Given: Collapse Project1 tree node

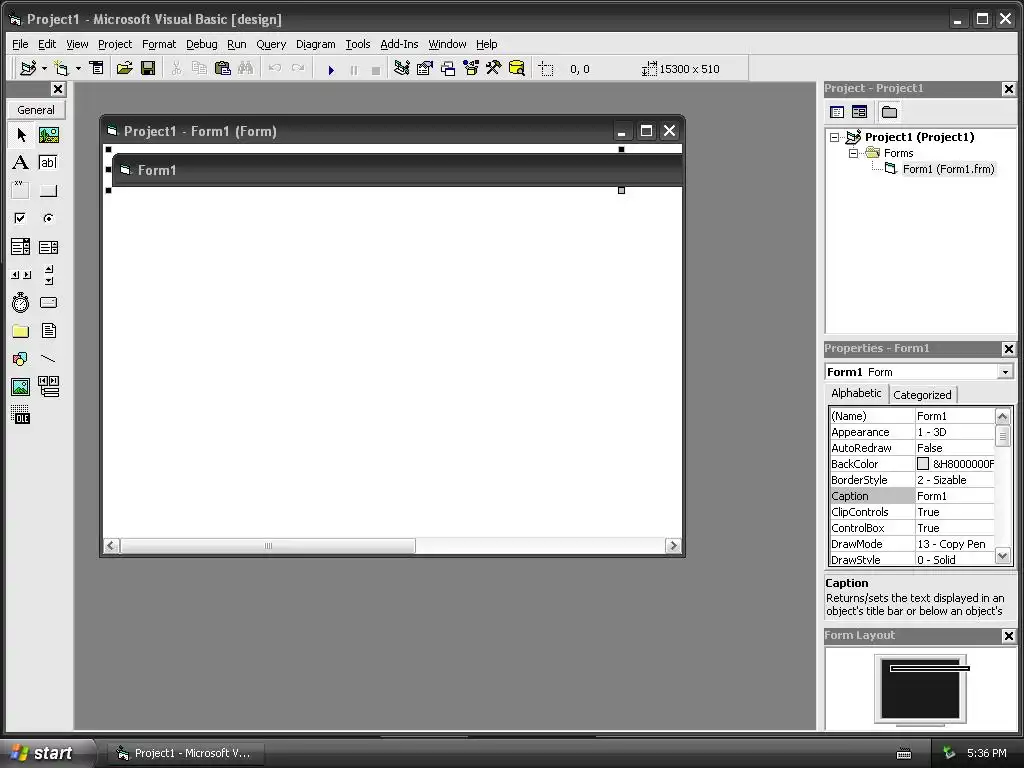Looking at the screenshot, I should point(835,137).
